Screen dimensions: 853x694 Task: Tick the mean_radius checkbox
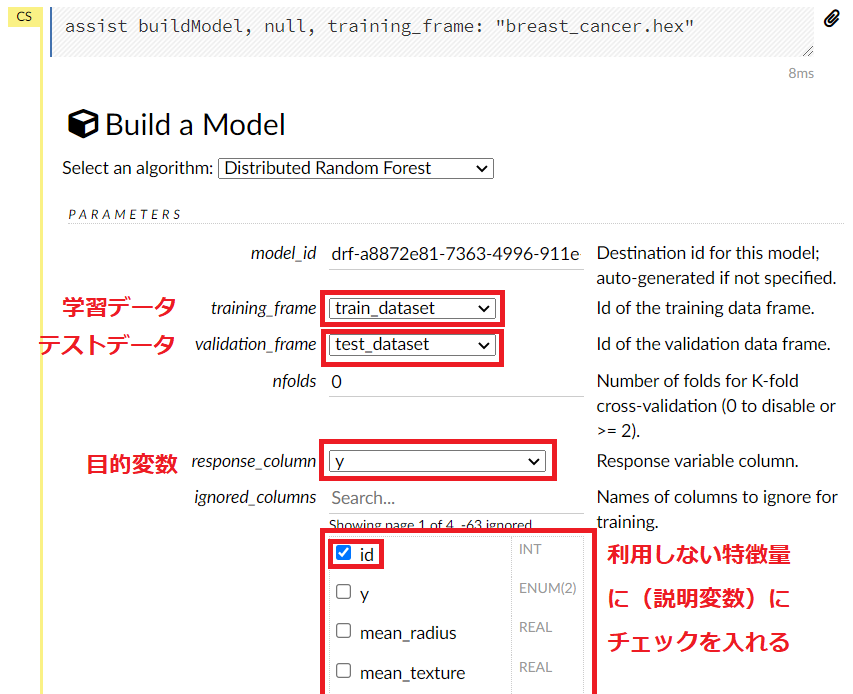(344, 631)
